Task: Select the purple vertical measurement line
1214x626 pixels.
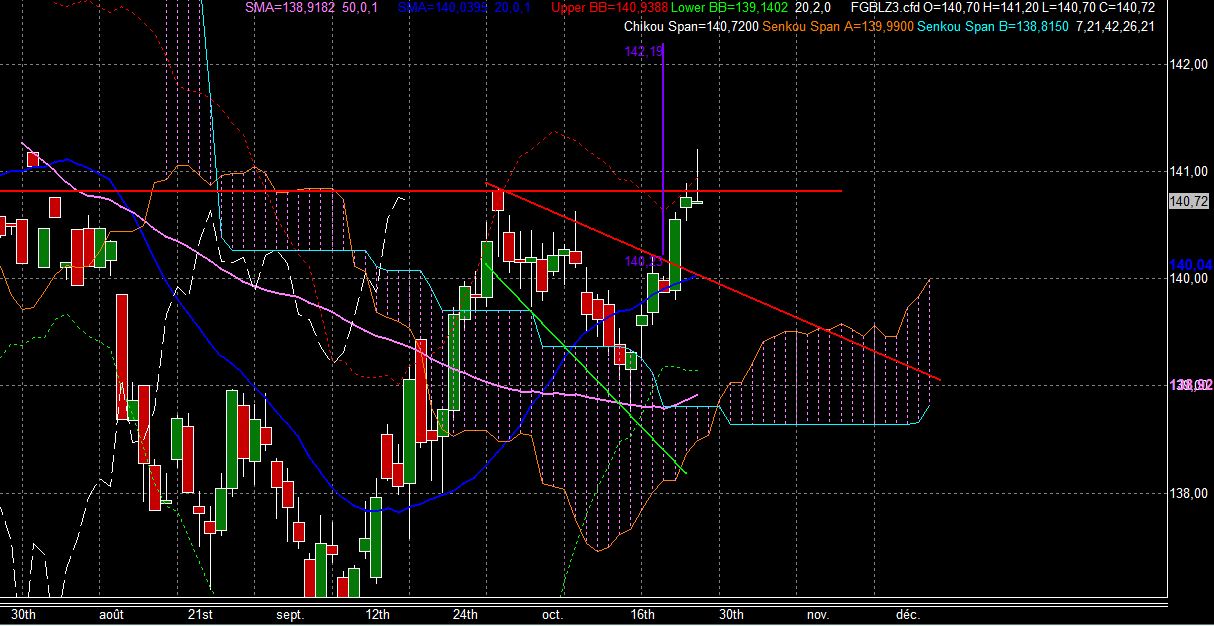Action: [664, 150]
